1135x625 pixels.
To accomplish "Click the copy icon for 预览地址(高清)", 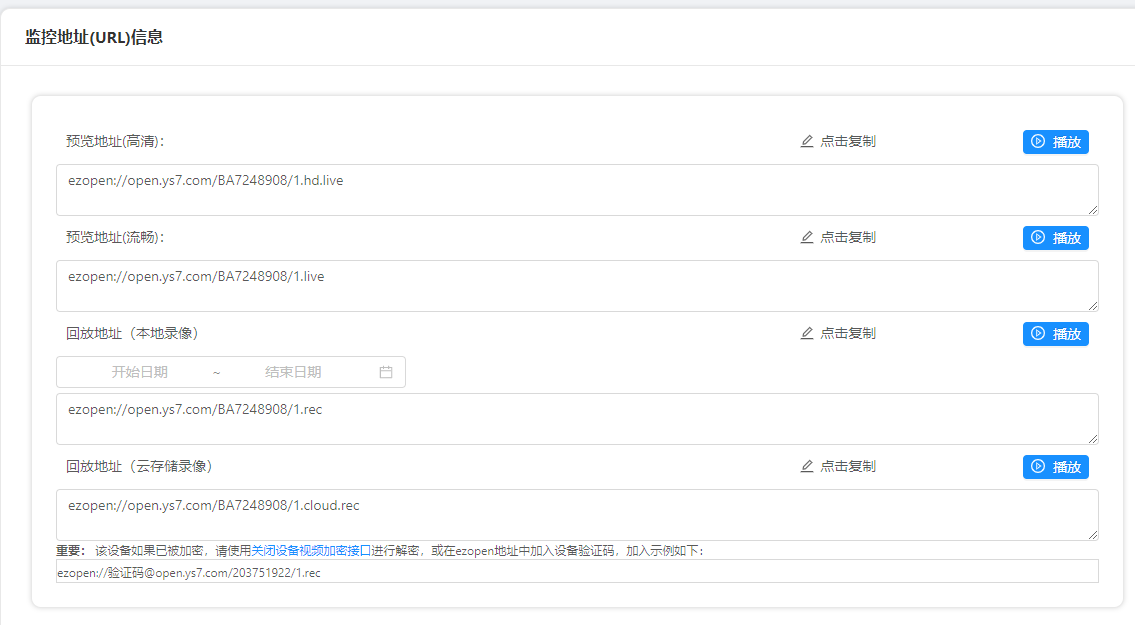I will pos(807,142).
